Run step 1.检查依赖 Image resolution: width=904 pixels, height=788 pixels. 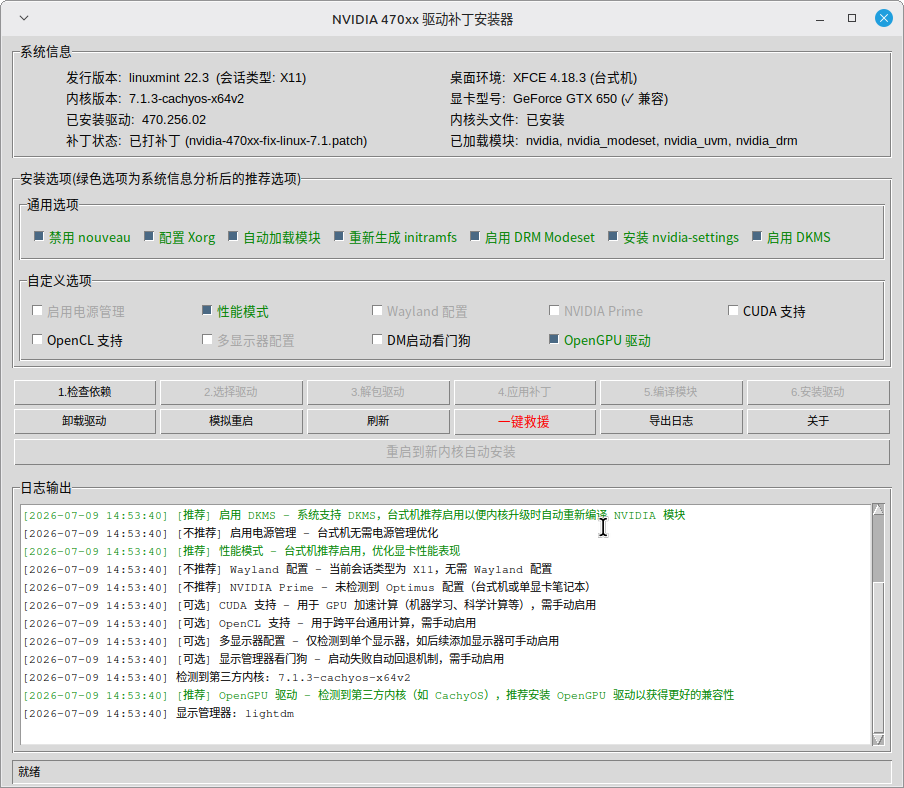85,392
